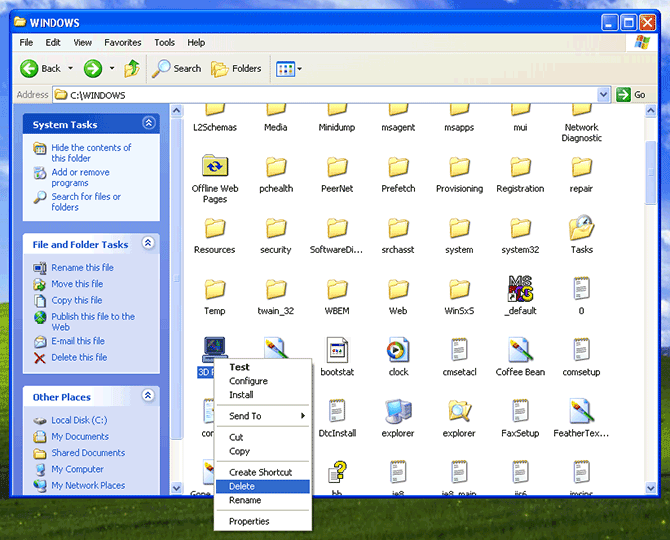670x540 pixels.
Task: Select the system32 folder icon
Action: coord(520,228)
